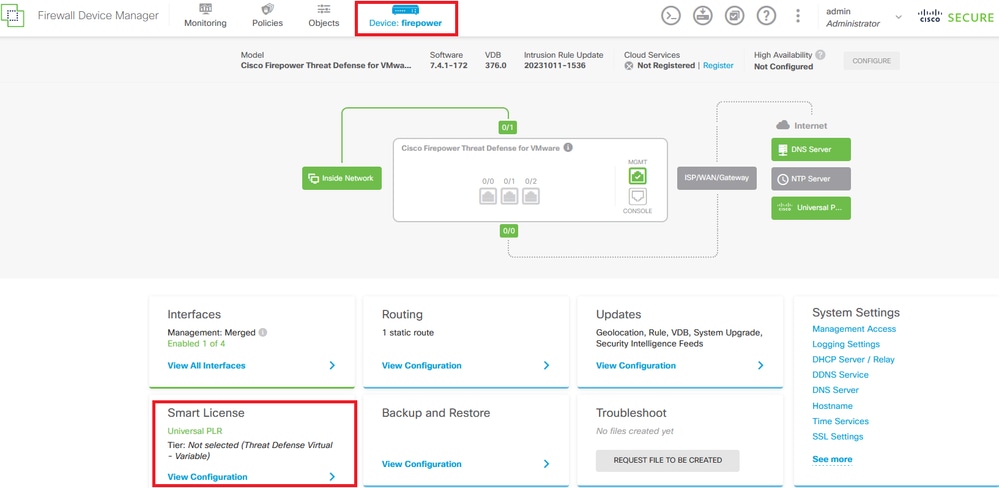Open the task list icon
Image resolution: width=999 pixels, height=488 pixels.
(735, 16)
